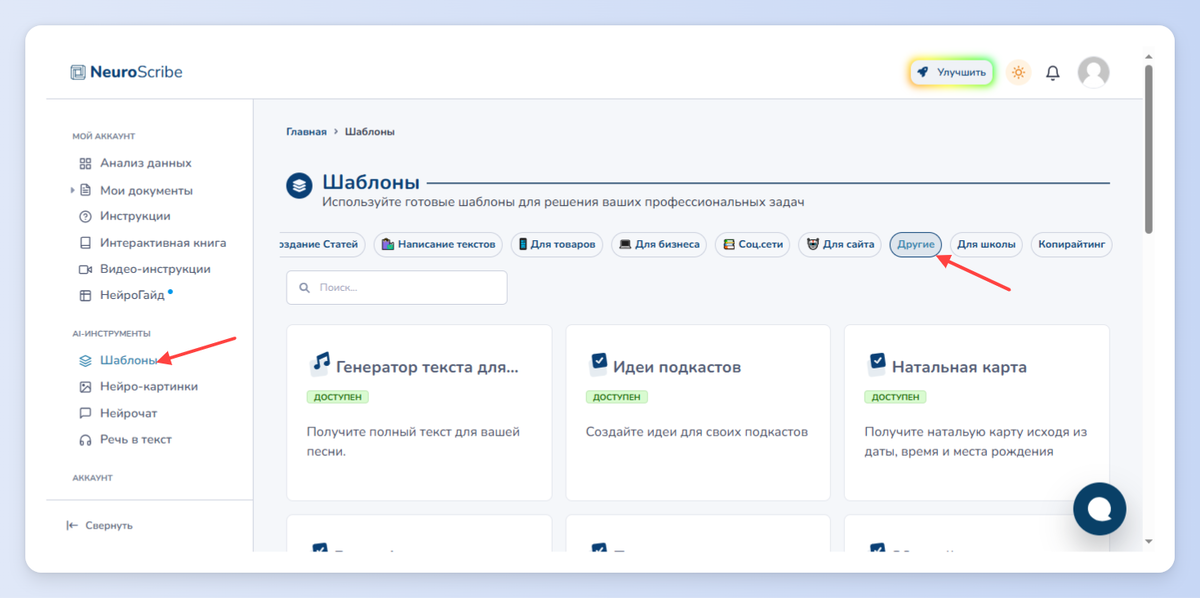The height and width of the screenshot is (598, 1200).
Task: Select Для товаров category tab
Action: click(x=557, y=244)
